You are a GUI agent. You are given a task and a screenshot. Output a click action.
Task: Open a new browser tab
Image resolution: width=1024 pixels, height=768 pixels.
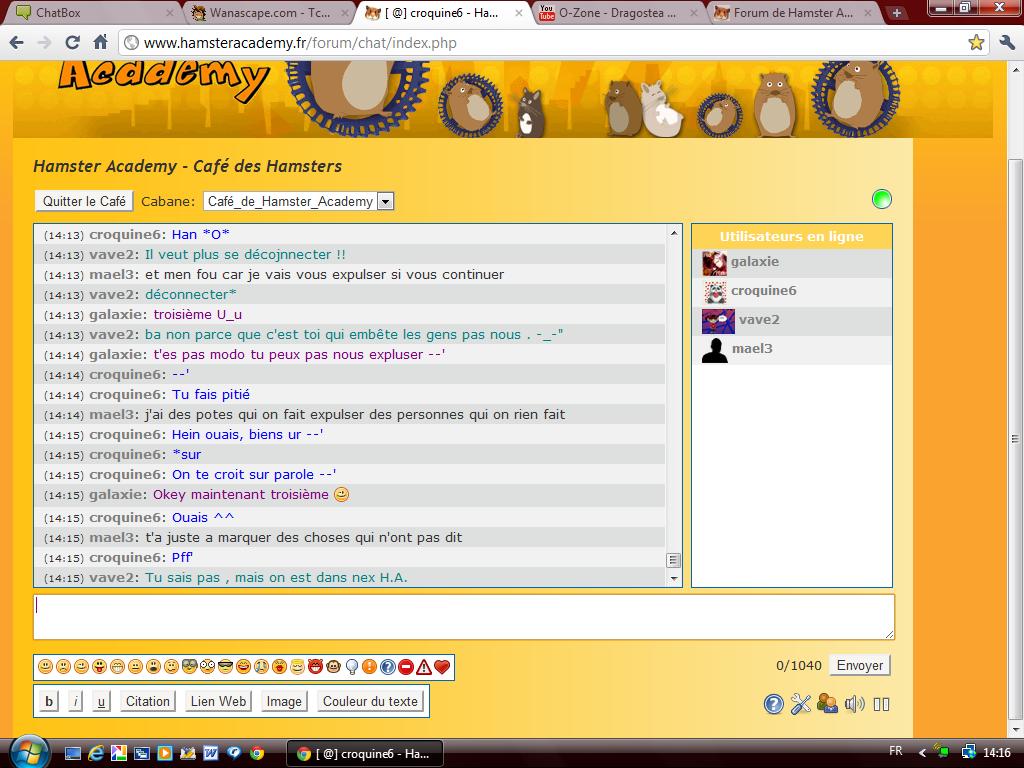[x=897, y=13]
